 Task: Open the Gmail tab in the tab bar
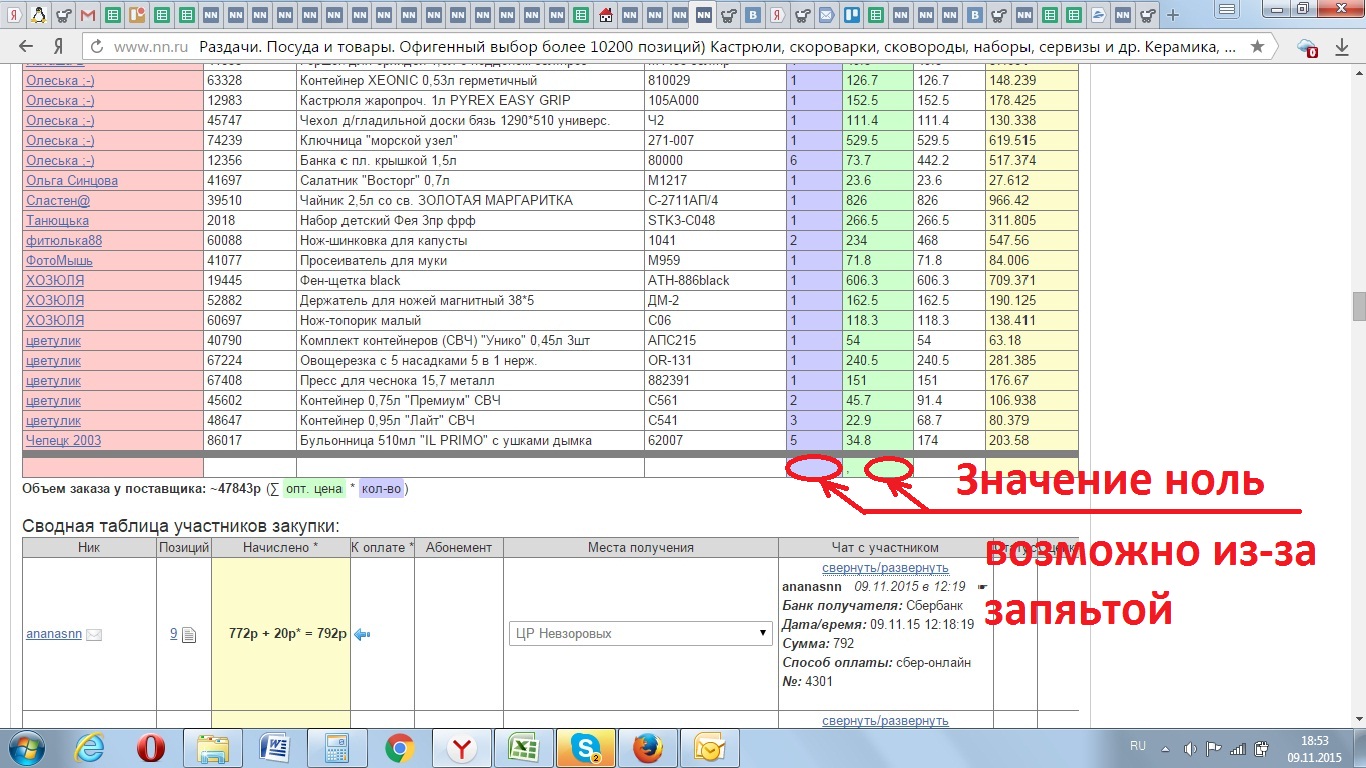87,15
